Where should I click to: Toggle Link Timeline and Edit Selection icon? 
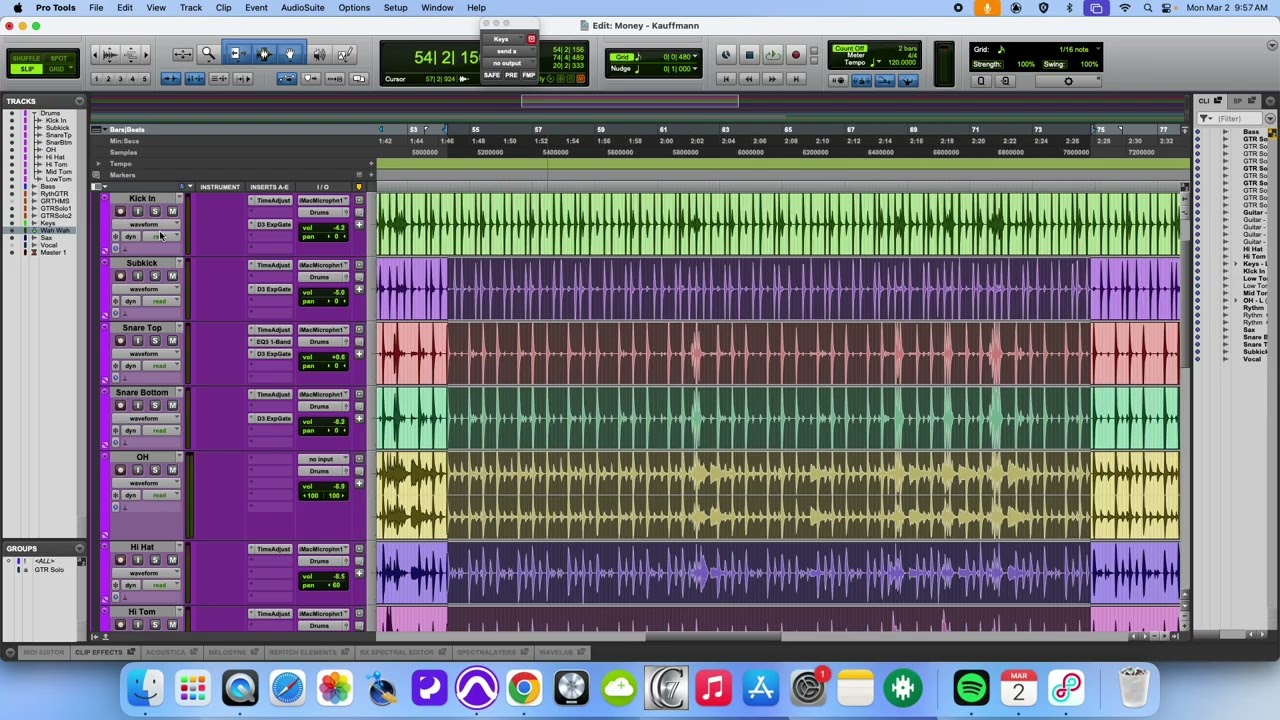click(x=194, y=78)
